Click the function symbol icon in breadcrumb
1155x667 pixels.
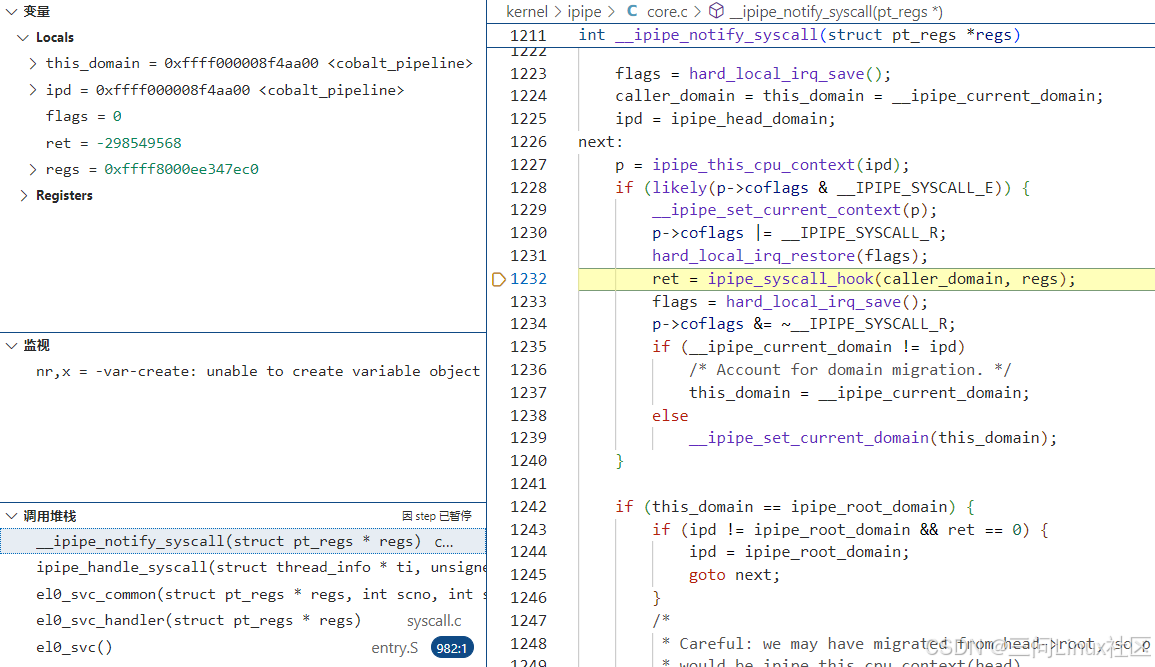click(716, 11)
